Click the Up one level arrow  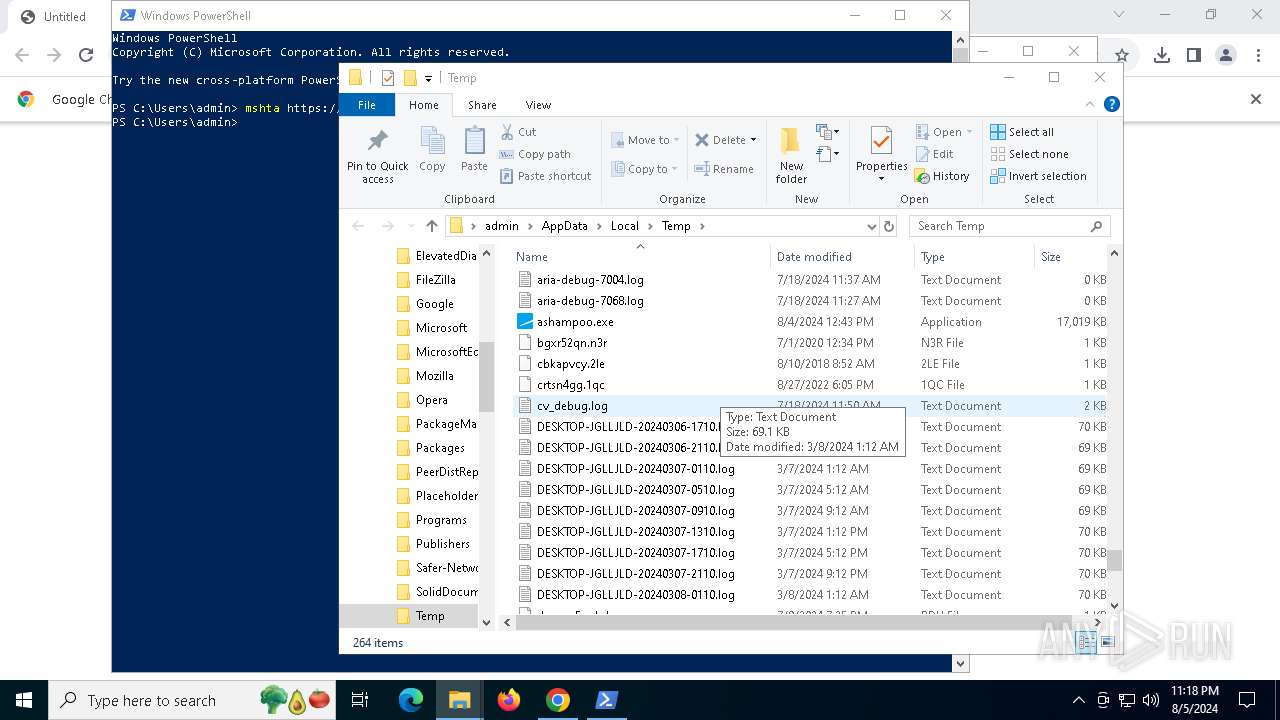[x=432, y=226]
